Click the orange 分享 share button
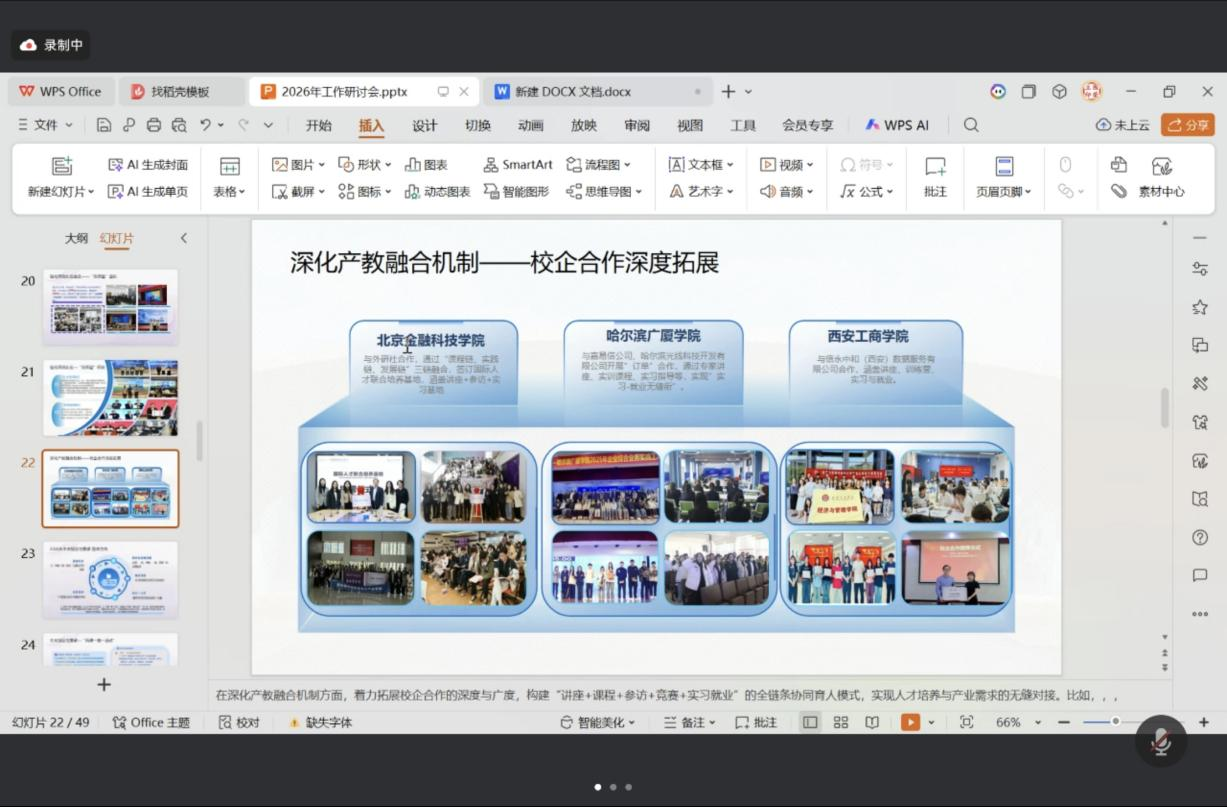 (x=1187, y=125)
